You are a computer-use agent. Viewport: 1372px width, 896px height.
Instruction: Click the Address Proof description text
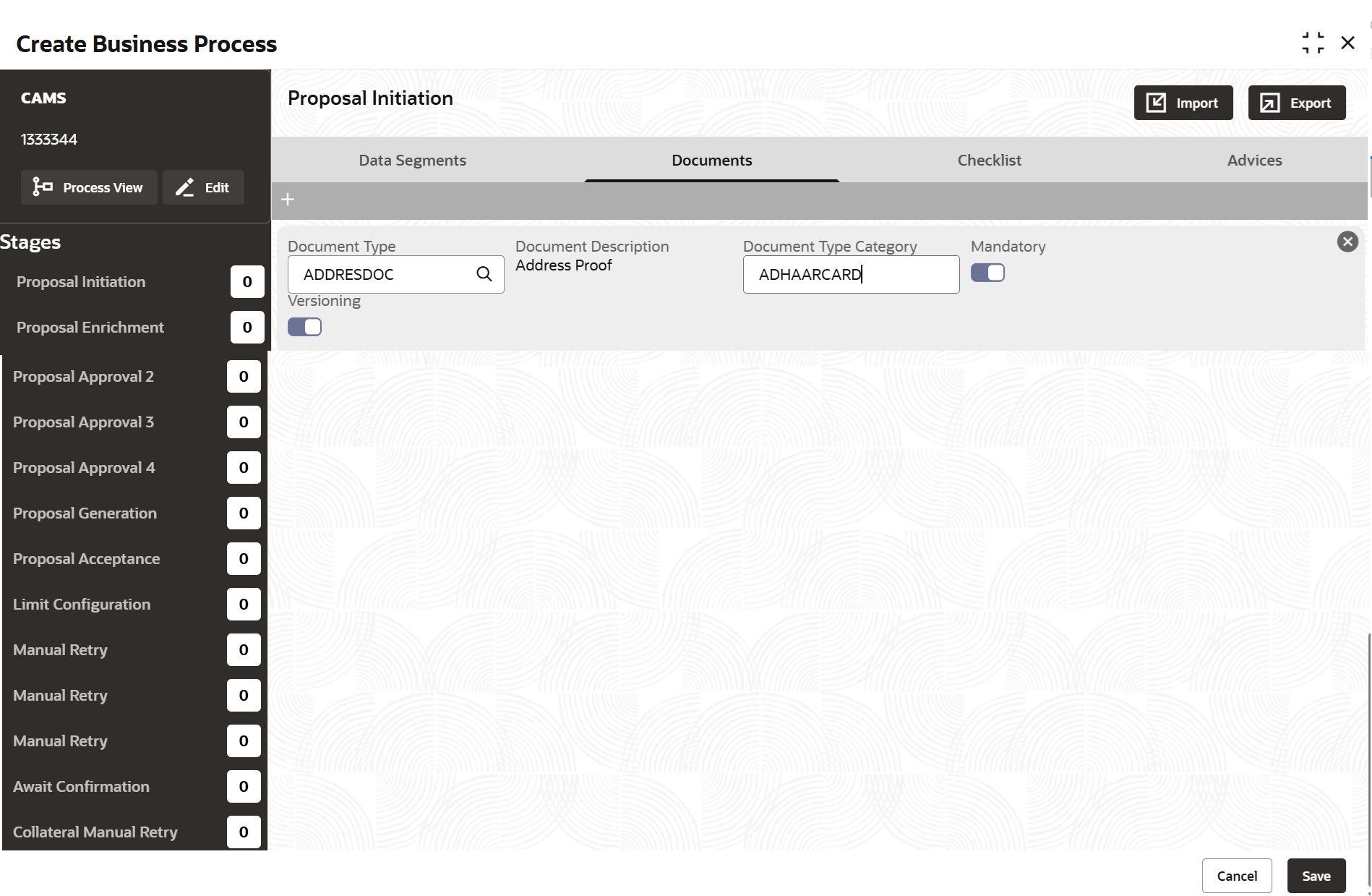pos(564,265)
